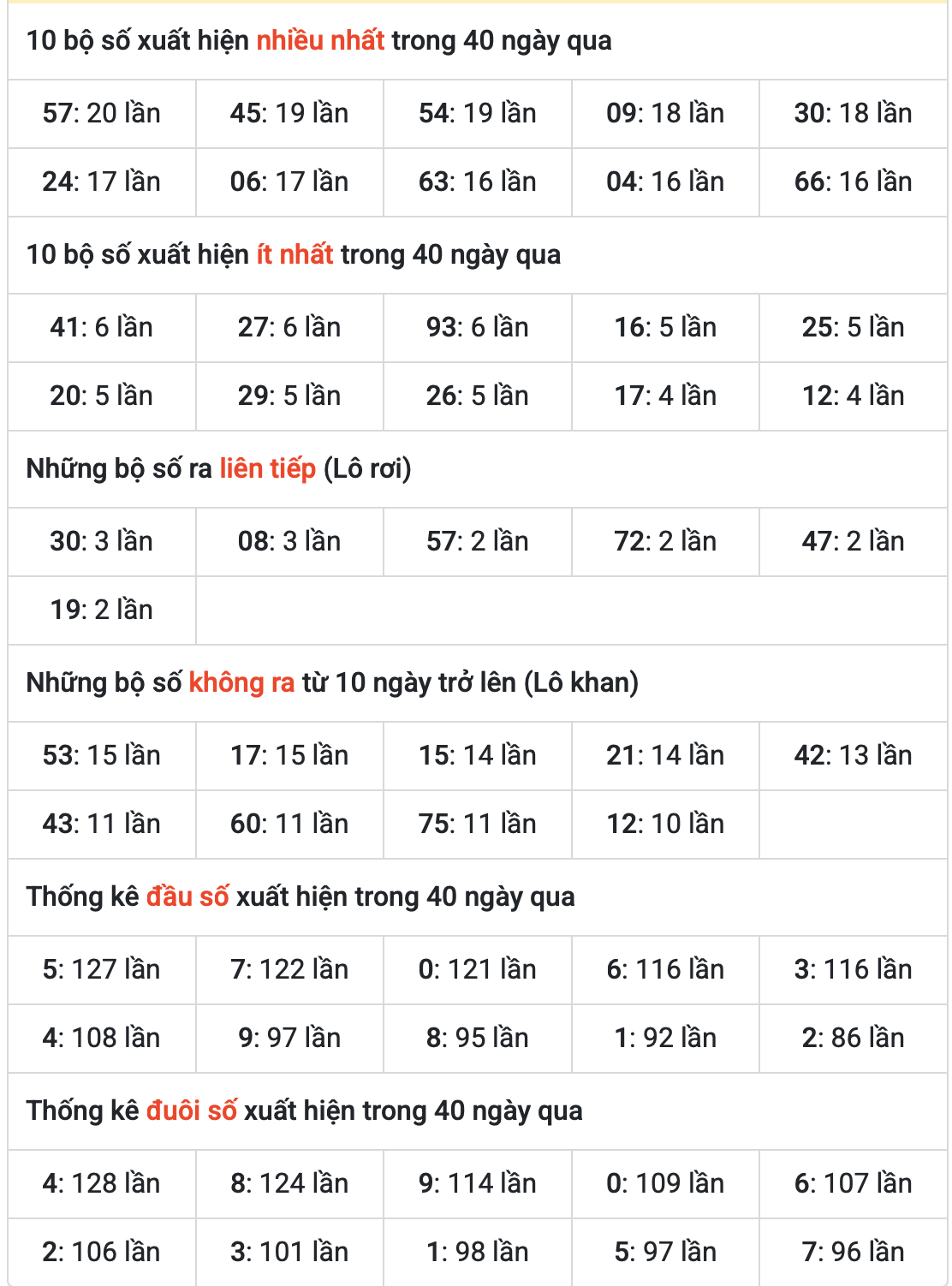The height and width of the screenshot is (1286, 952).
Task: Click the '12: 10 lần' cell
Action: coord(665,825)
